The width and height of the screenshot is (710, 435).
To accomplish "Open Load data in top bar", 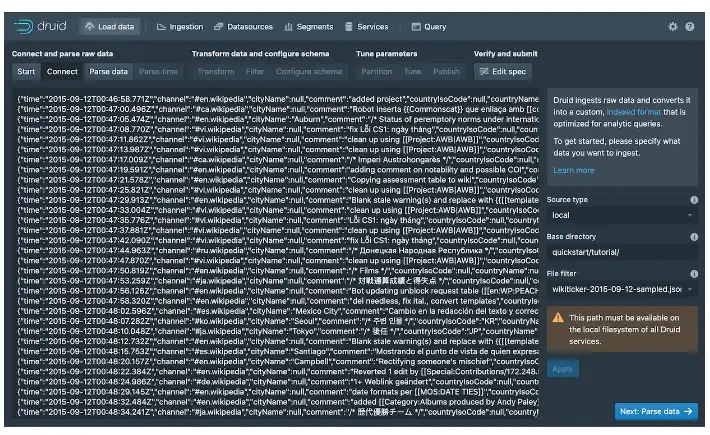I will point(110,27).
